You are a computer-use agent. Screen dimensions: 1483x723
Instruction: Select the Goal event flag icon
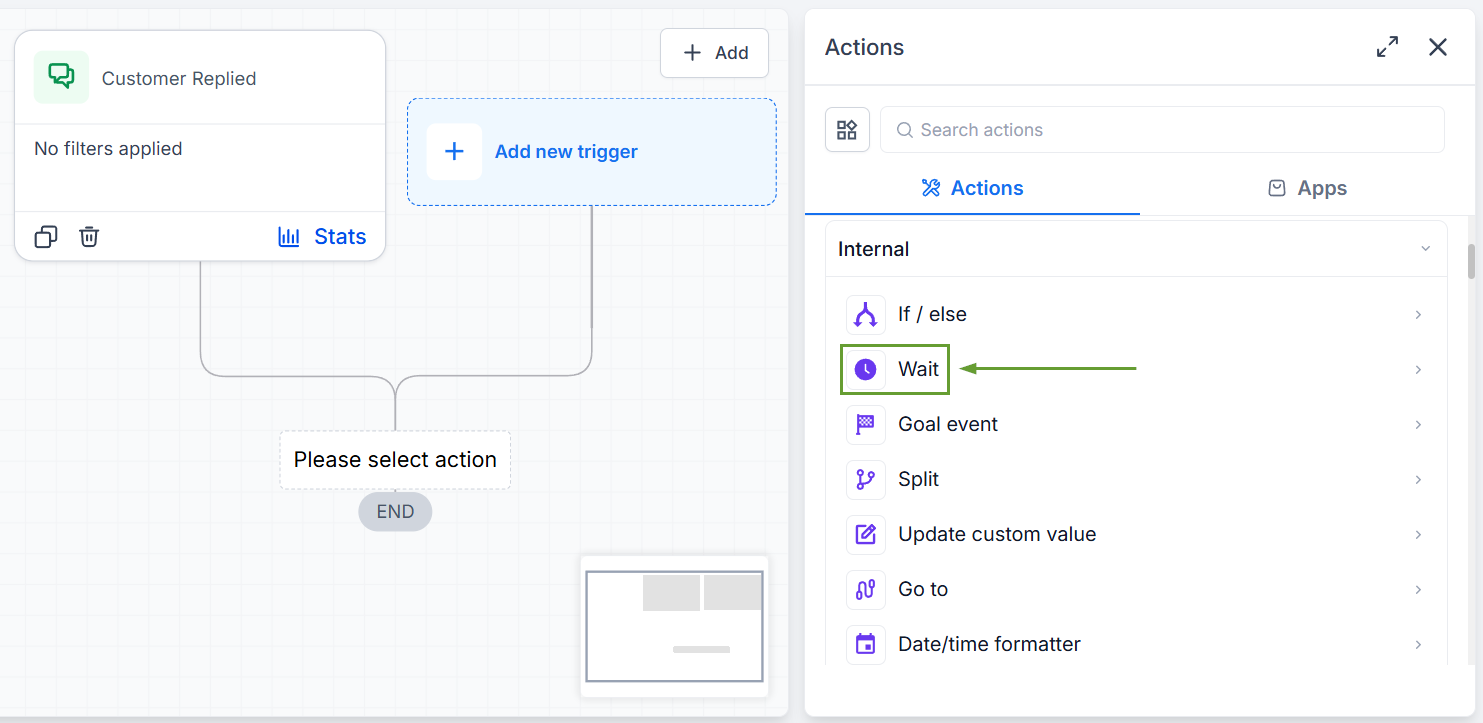[865, 424]
